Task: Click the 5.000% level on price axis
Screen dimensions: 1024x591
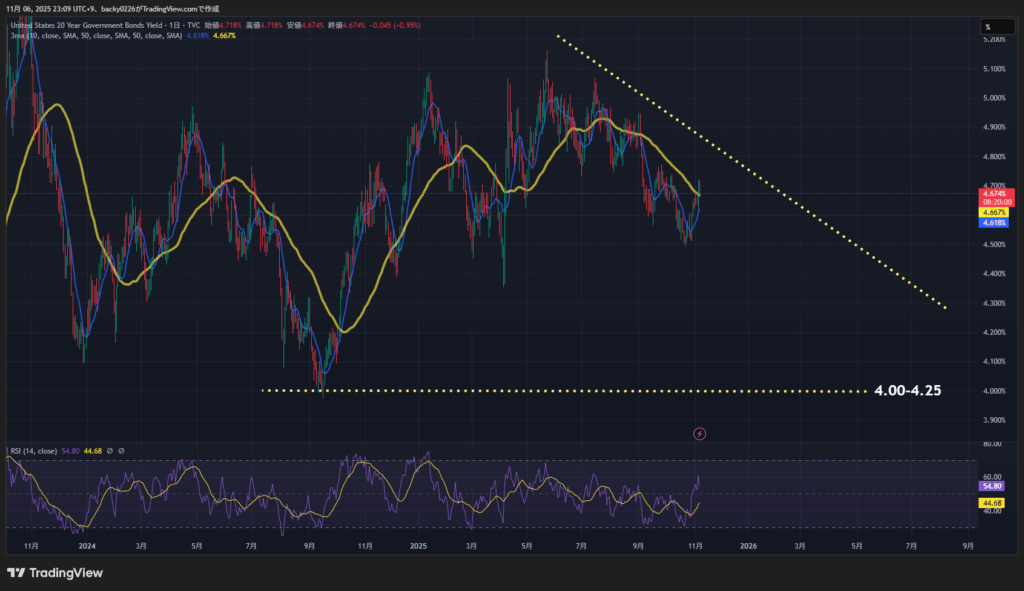Action: [x=994, y=98]
